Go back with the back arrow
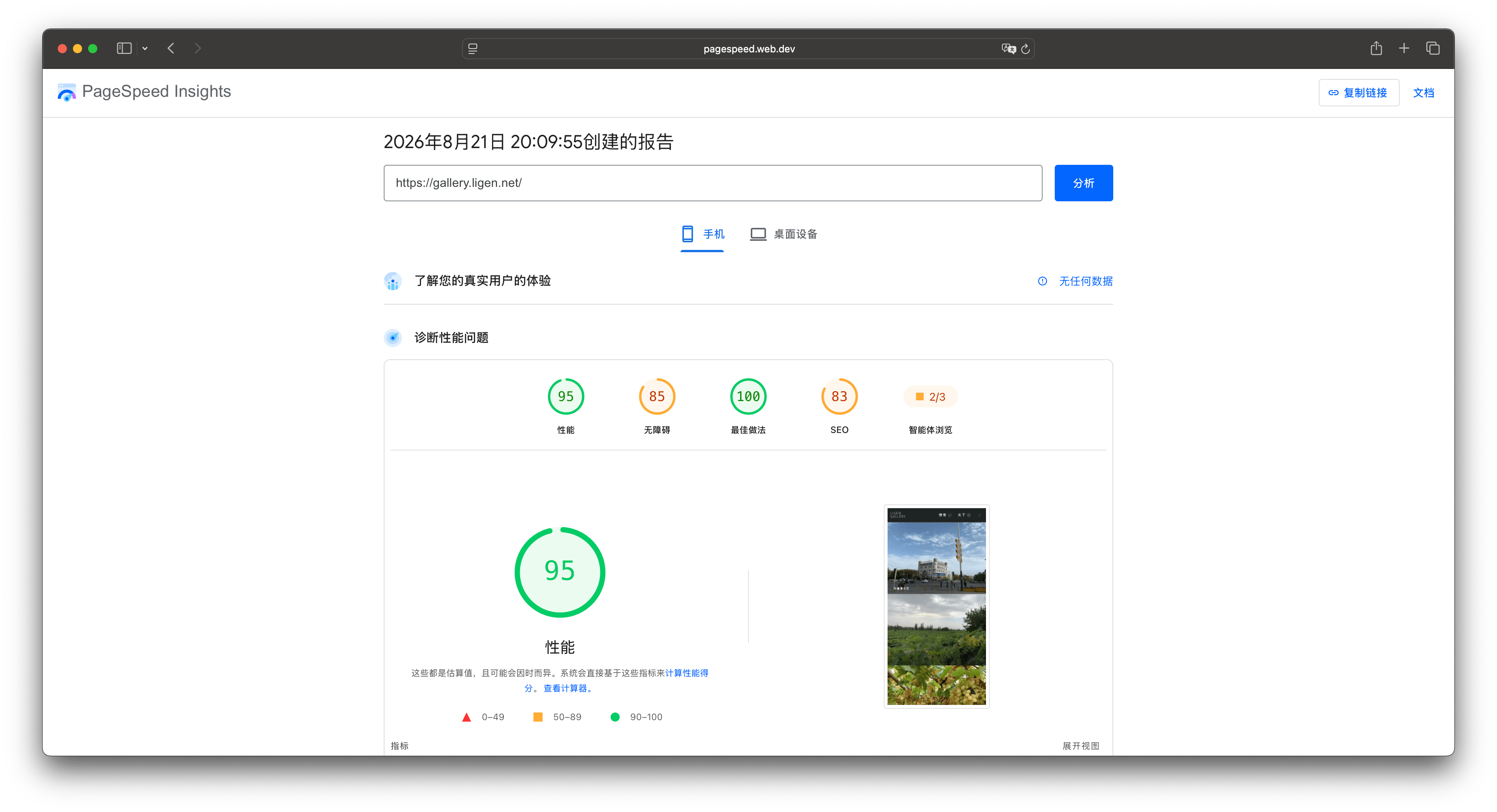 (171, 48)
